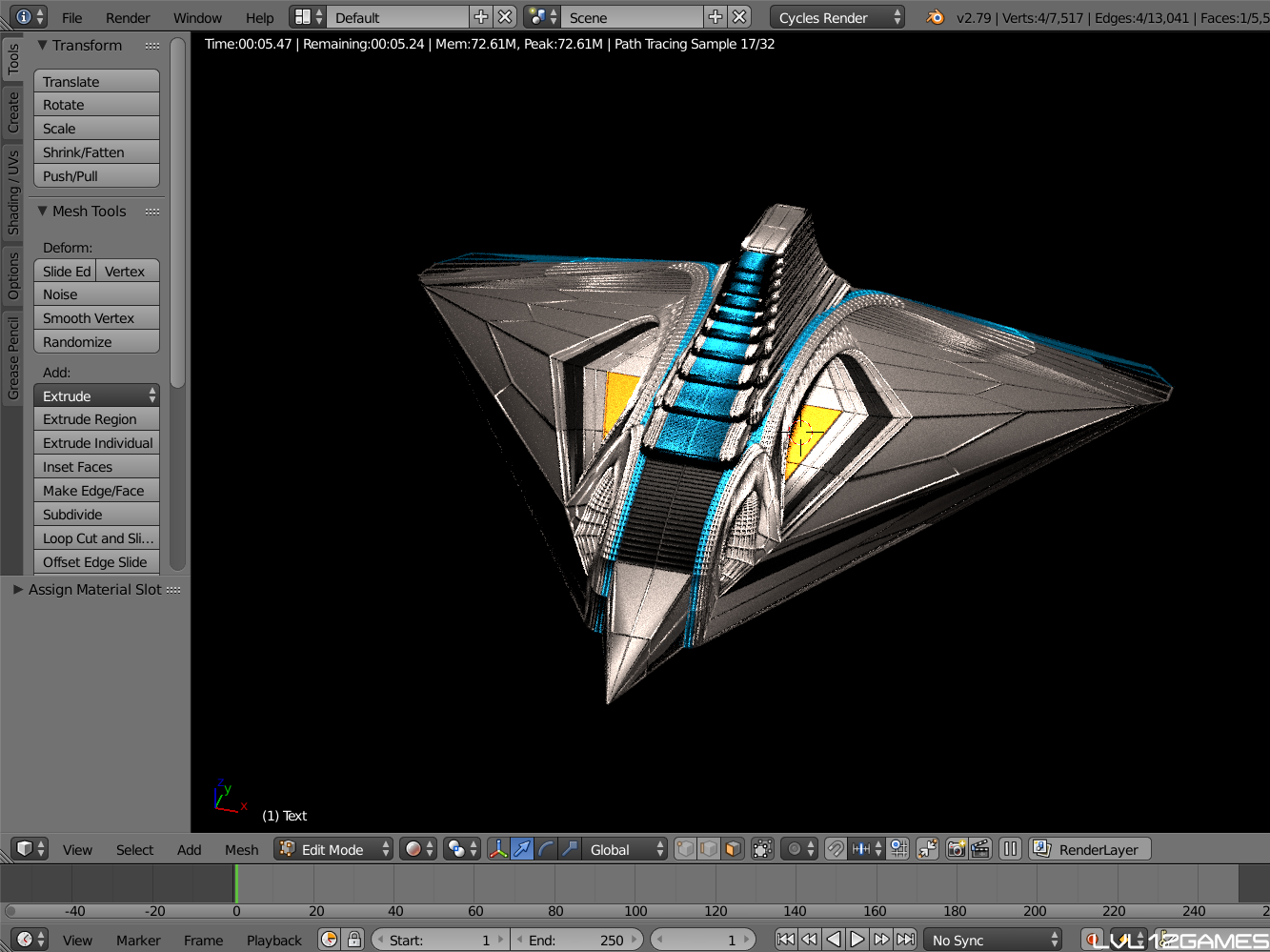
Task: Click the Info editor type icon
Action: pos(29,17)
